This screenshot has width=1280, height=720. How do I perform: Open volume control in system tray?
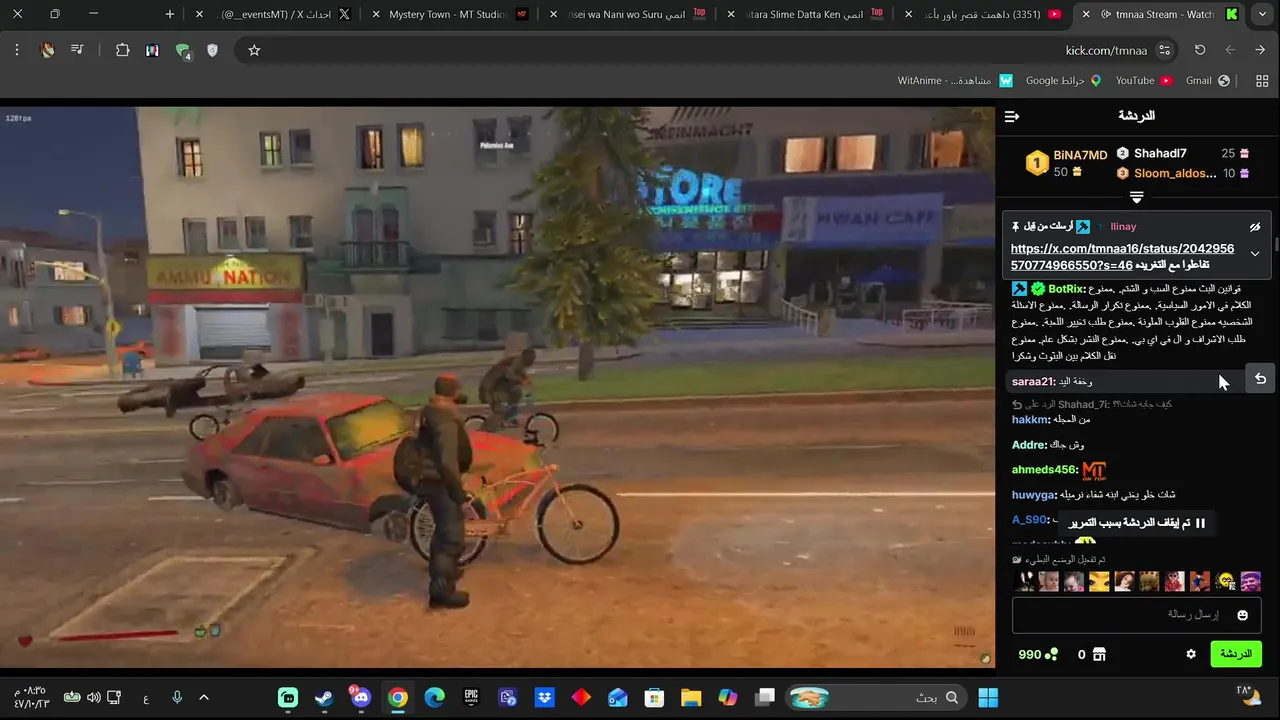(93, 697)
